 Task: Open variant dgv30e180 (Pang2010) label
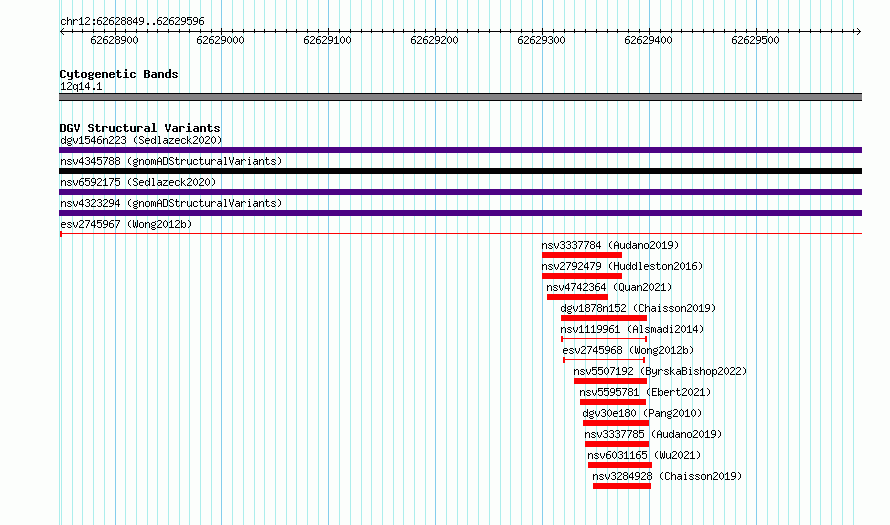point(642,413)
